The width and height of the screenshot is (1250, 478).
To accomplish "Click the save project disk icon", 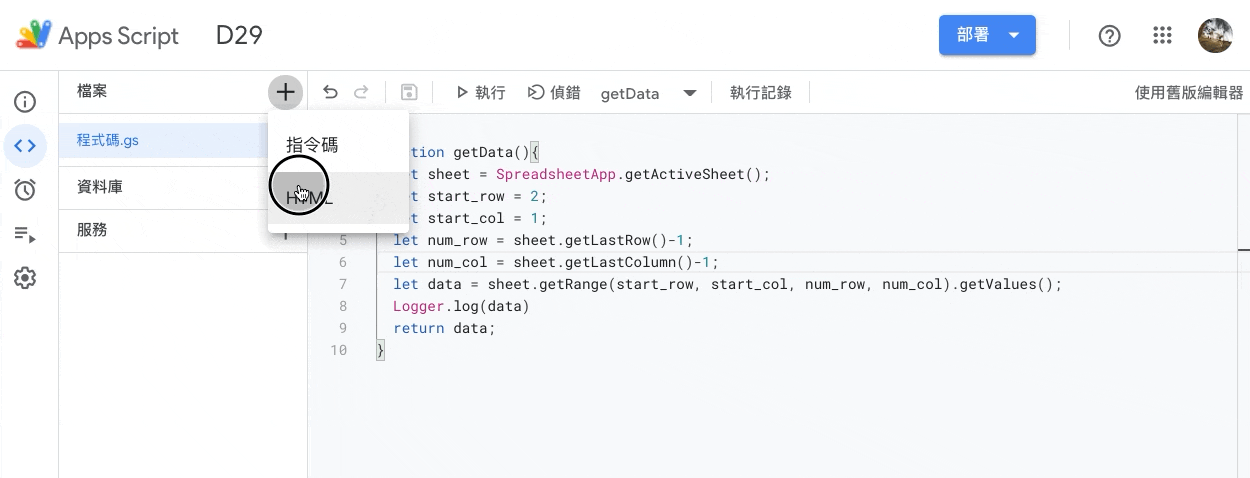I will pyautogui.click(x=408, y=93).
